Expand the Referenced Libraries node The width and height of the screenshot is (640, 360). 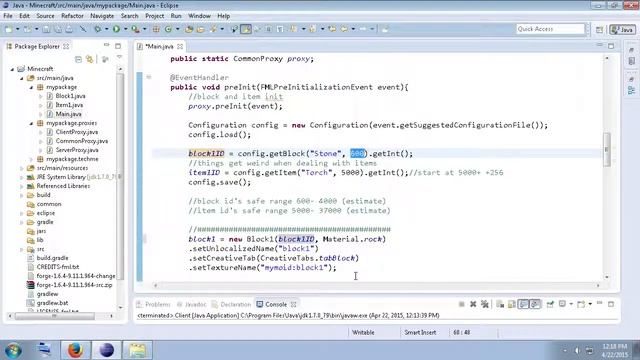point(22,186)
